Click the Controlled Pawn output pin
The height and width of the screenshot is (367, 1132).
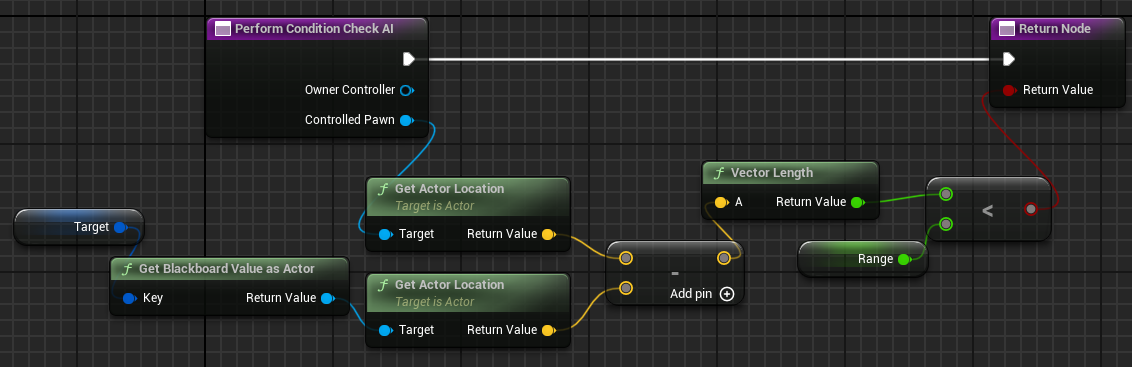coord(406,120)
